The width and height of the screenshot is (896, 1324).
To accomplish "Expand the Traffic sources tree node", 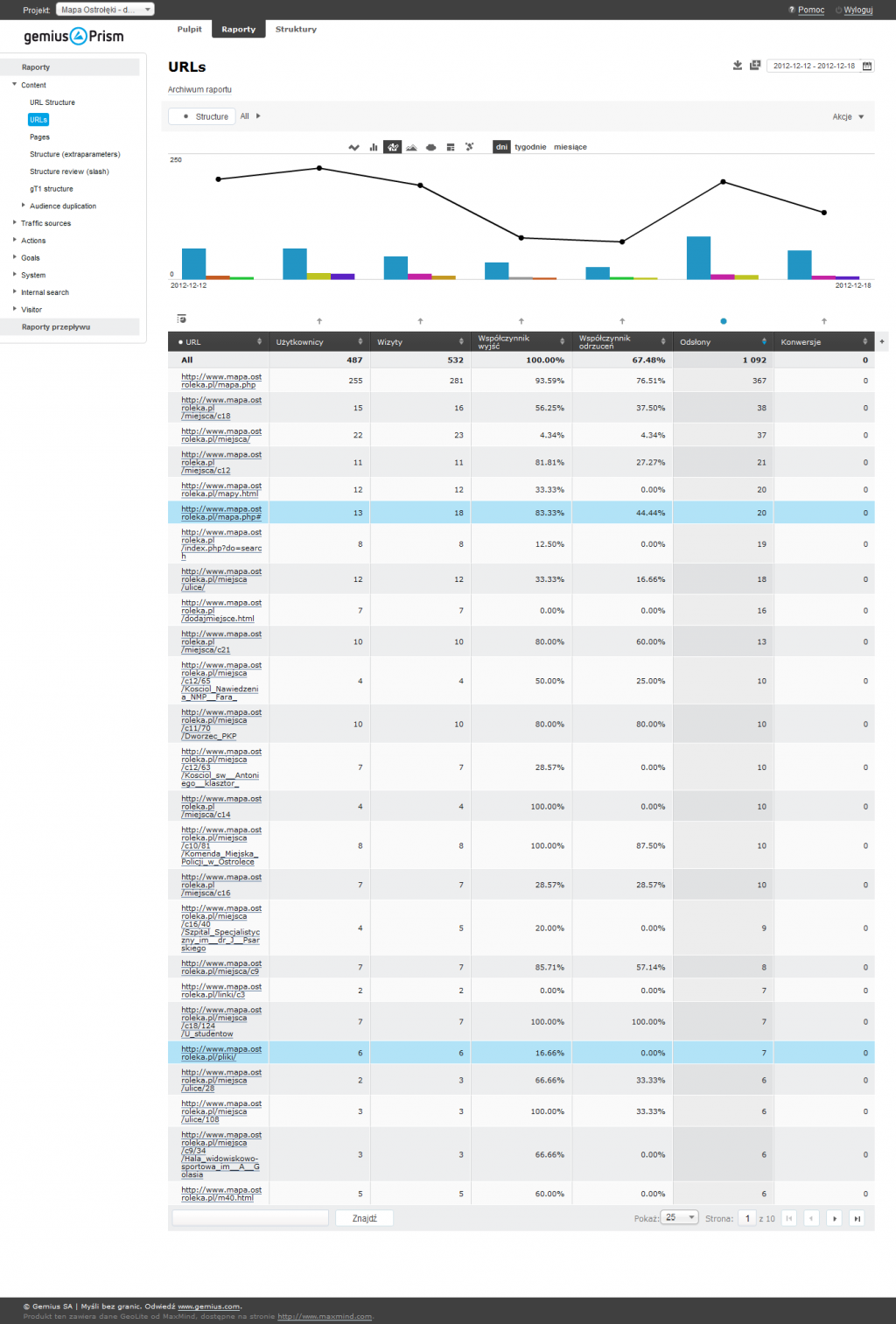I will tap(15, 223).
